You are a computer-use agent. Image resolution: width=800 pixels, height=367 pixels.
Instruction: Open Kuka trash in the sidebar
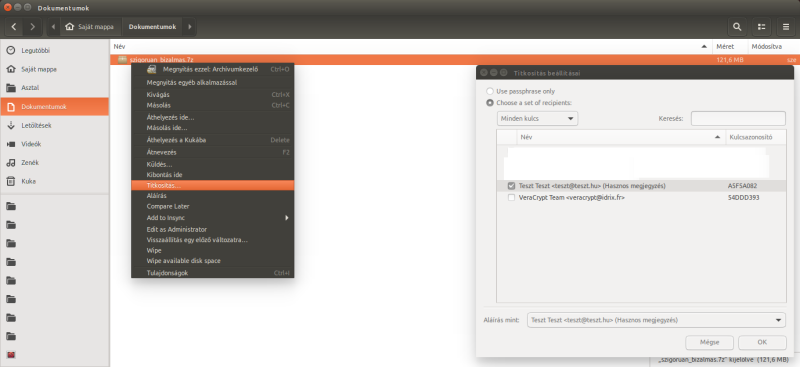click(x=55, y=181)
